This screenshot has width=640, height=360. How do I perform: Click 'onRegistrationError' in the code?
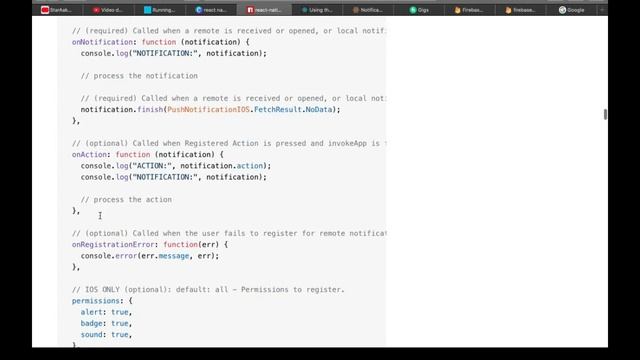[113, 244]
